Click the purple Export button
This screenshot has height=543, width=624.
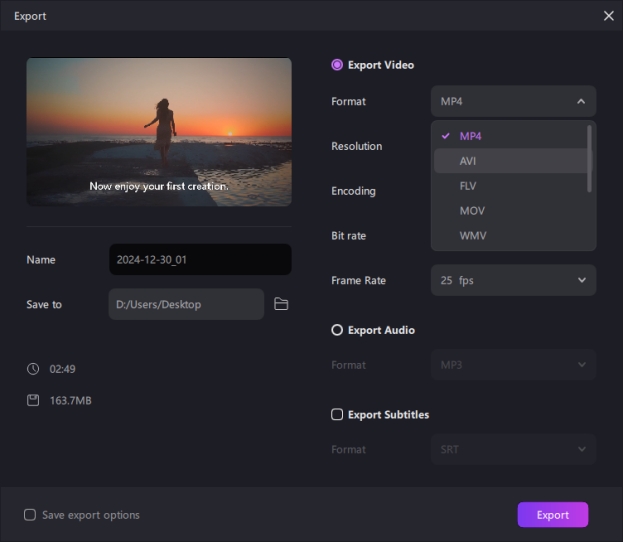pos(552,515)
